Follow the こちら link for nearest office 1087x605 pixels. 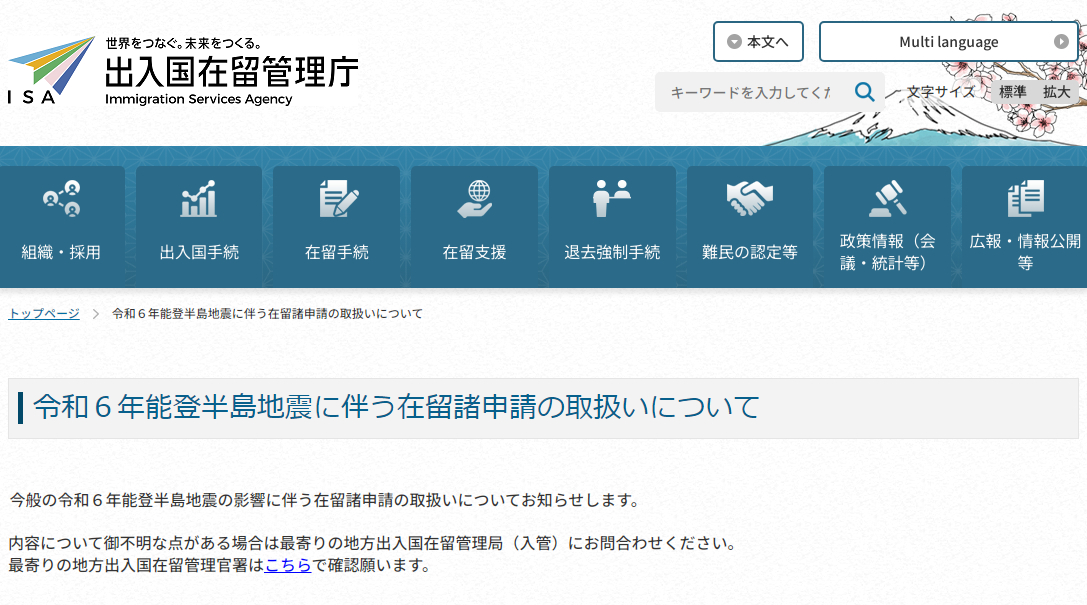click(x=288, y=565)
